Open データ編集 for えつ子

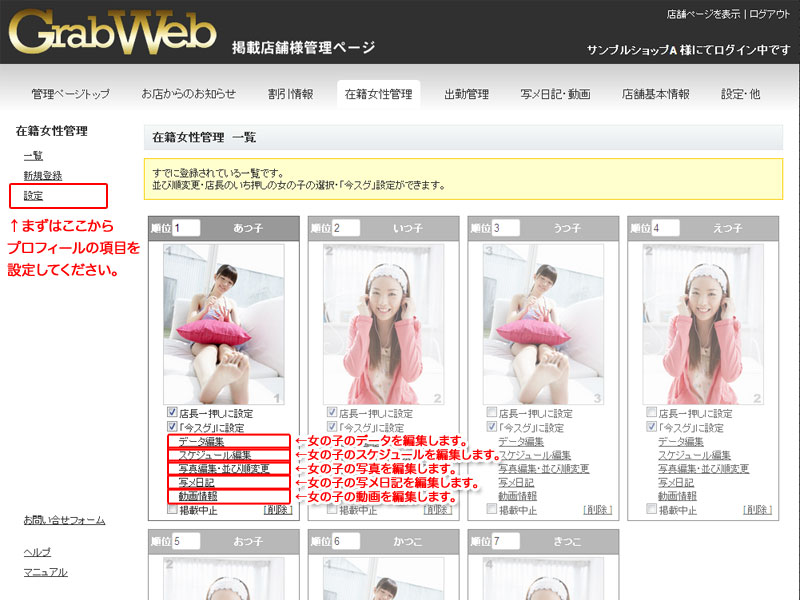pos(681,441)
